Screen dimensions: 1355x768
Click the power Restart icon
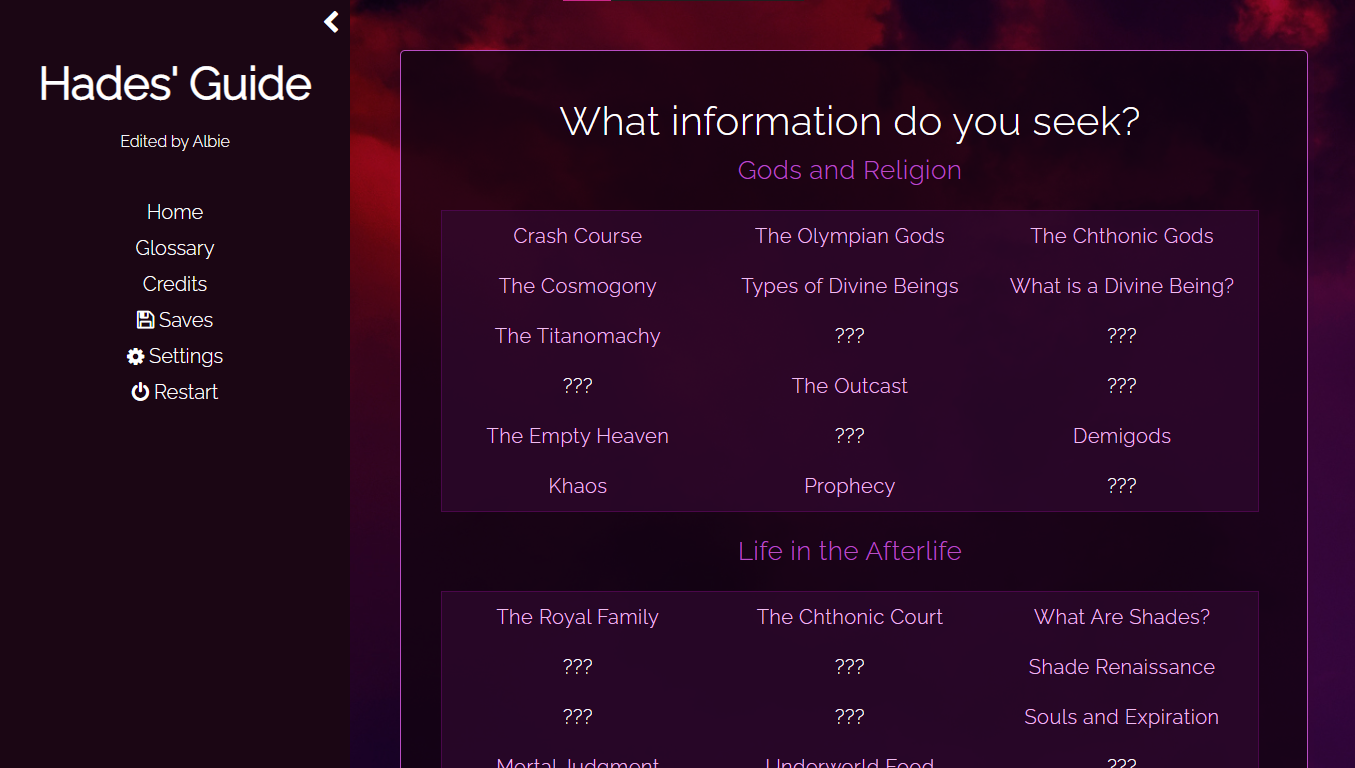140,392
